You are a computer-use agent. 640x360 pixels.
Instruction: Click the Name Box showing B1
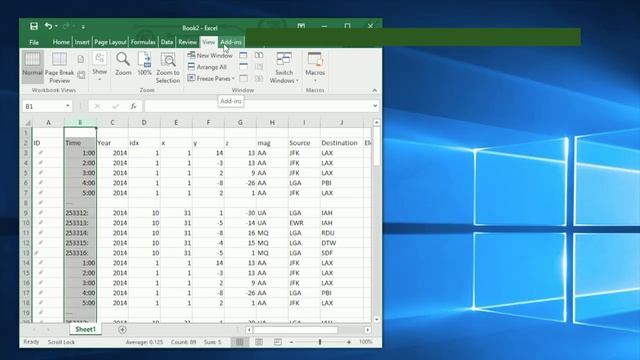click(x=43, y=107)
